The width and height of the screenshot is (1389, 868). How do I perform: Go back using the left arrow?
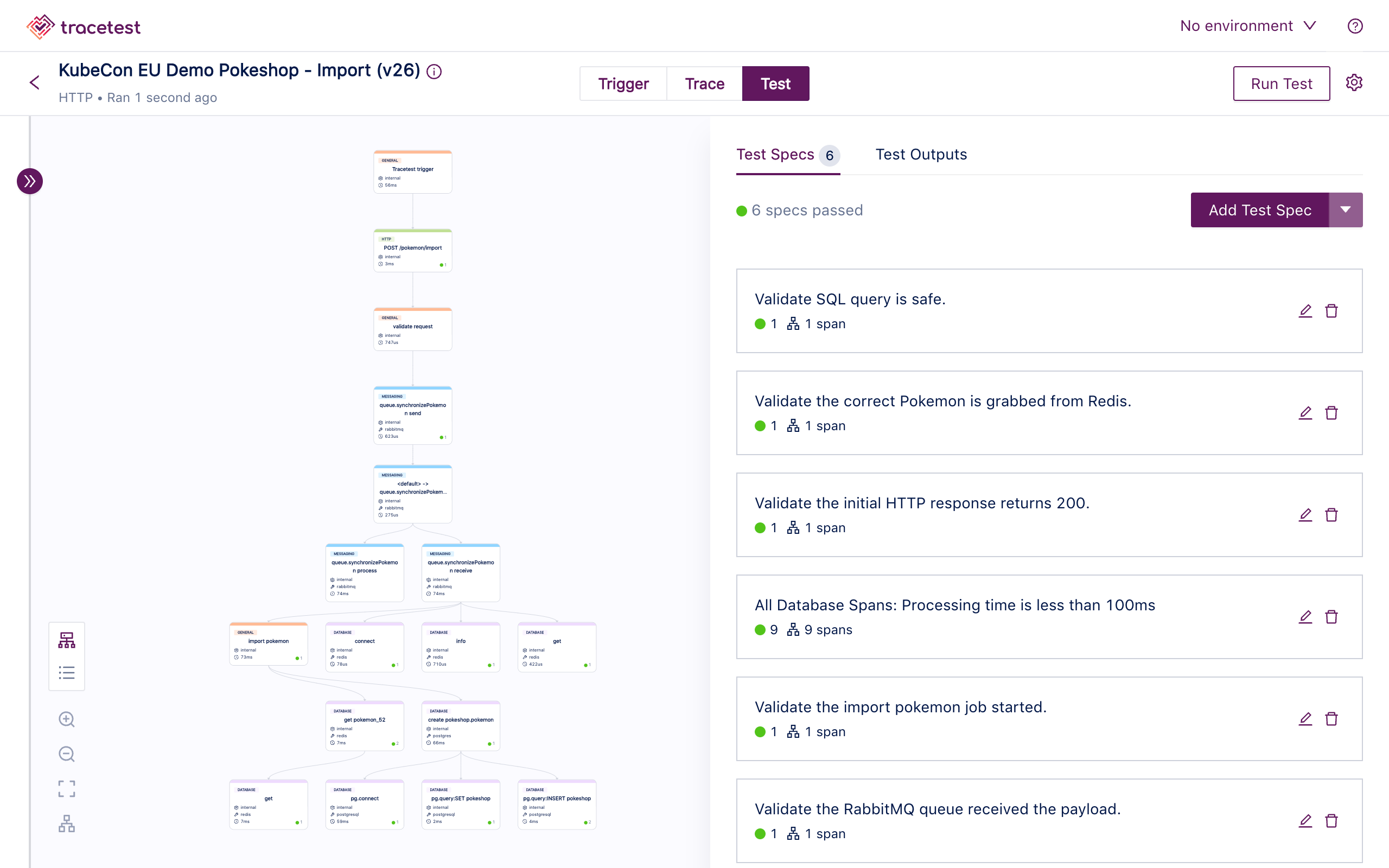pos(34,82)
